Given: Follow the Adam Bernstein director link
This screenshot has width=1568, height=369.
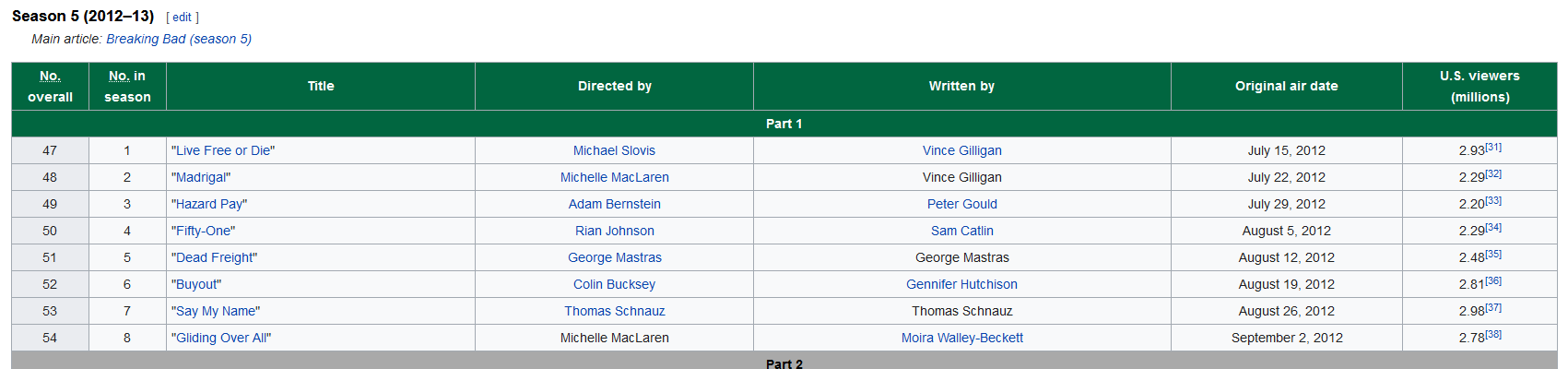Looking at the screenshot, I should coord(614,204).
